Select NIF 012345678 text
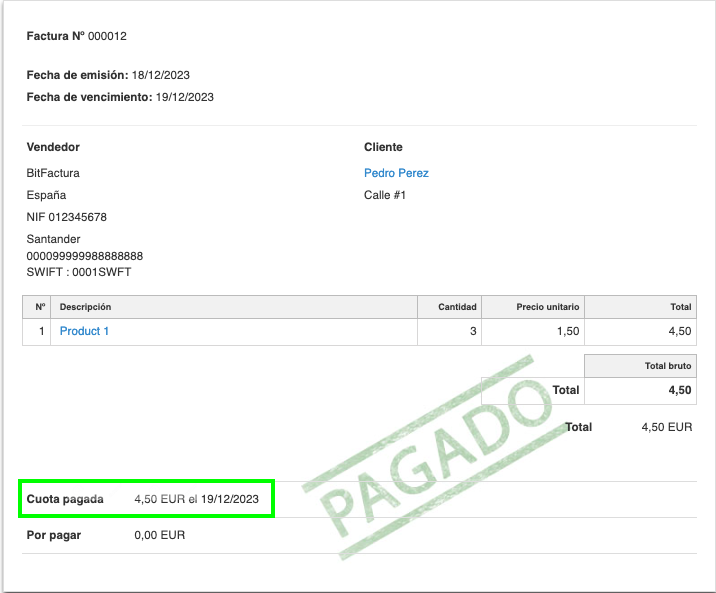 coord(67,217)
